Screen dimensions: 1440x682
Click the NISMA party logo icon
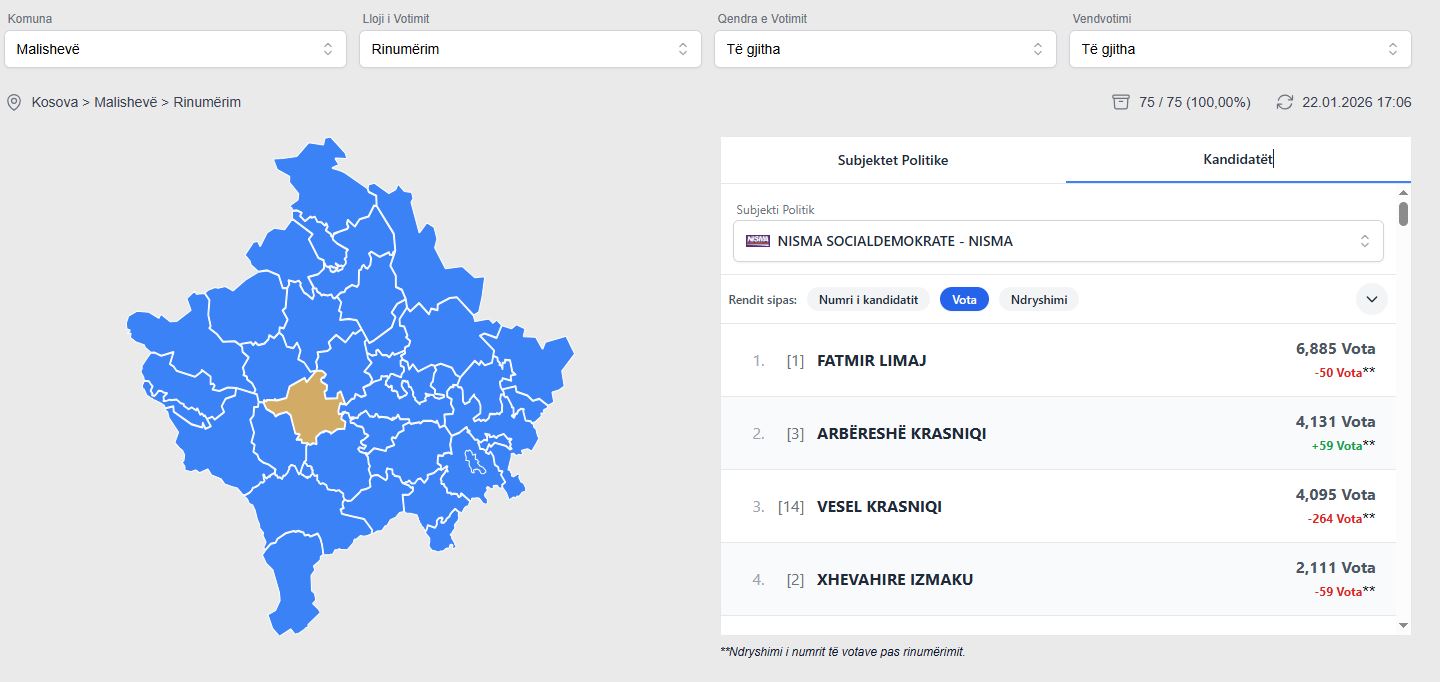pyautogui.click(x=758, y=241)
